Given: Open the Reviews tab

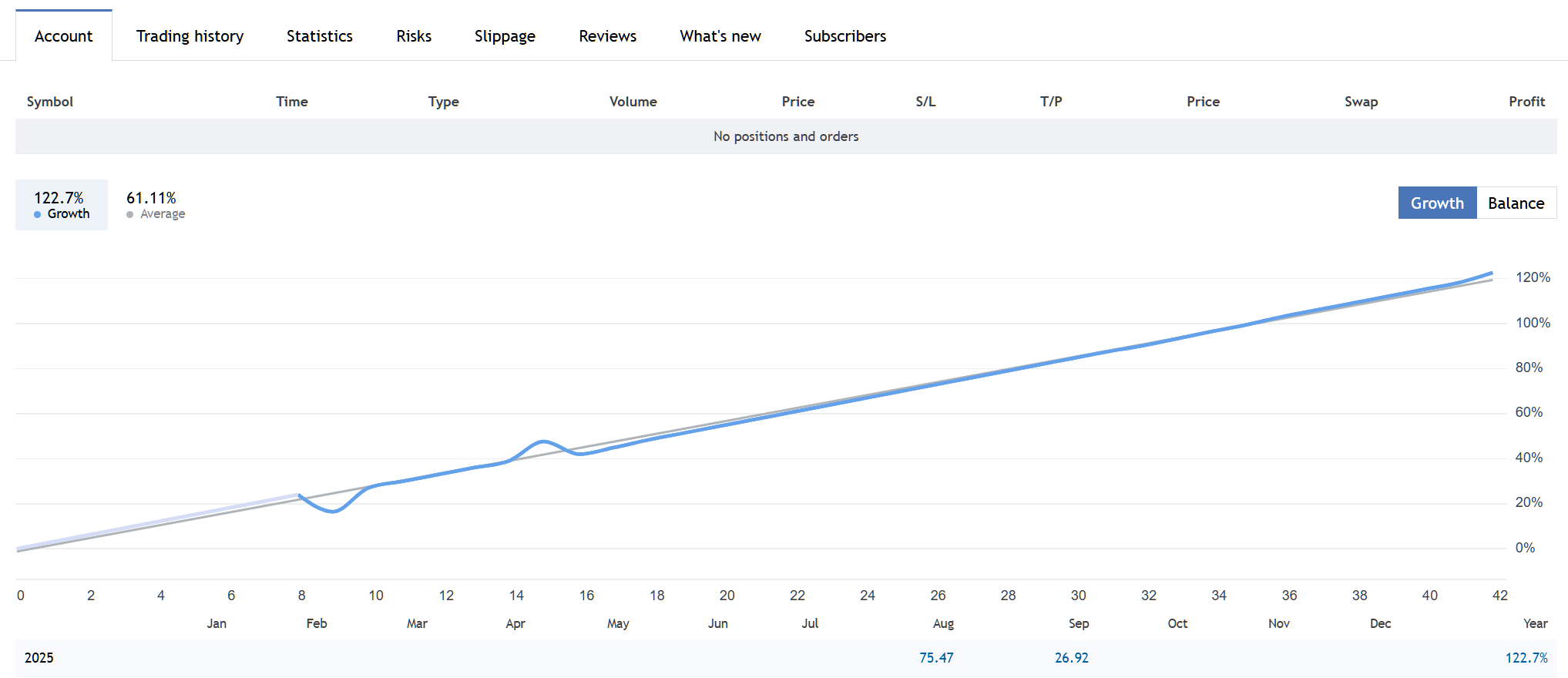Looking at the screenshot, I should tap(607, 36).
